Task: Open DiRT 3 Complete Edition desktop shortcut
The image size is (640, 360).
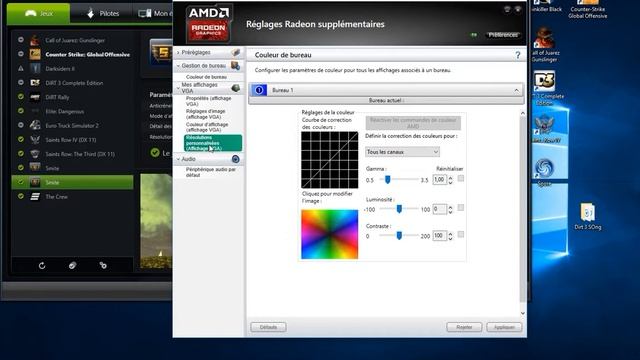Action: 547,89
